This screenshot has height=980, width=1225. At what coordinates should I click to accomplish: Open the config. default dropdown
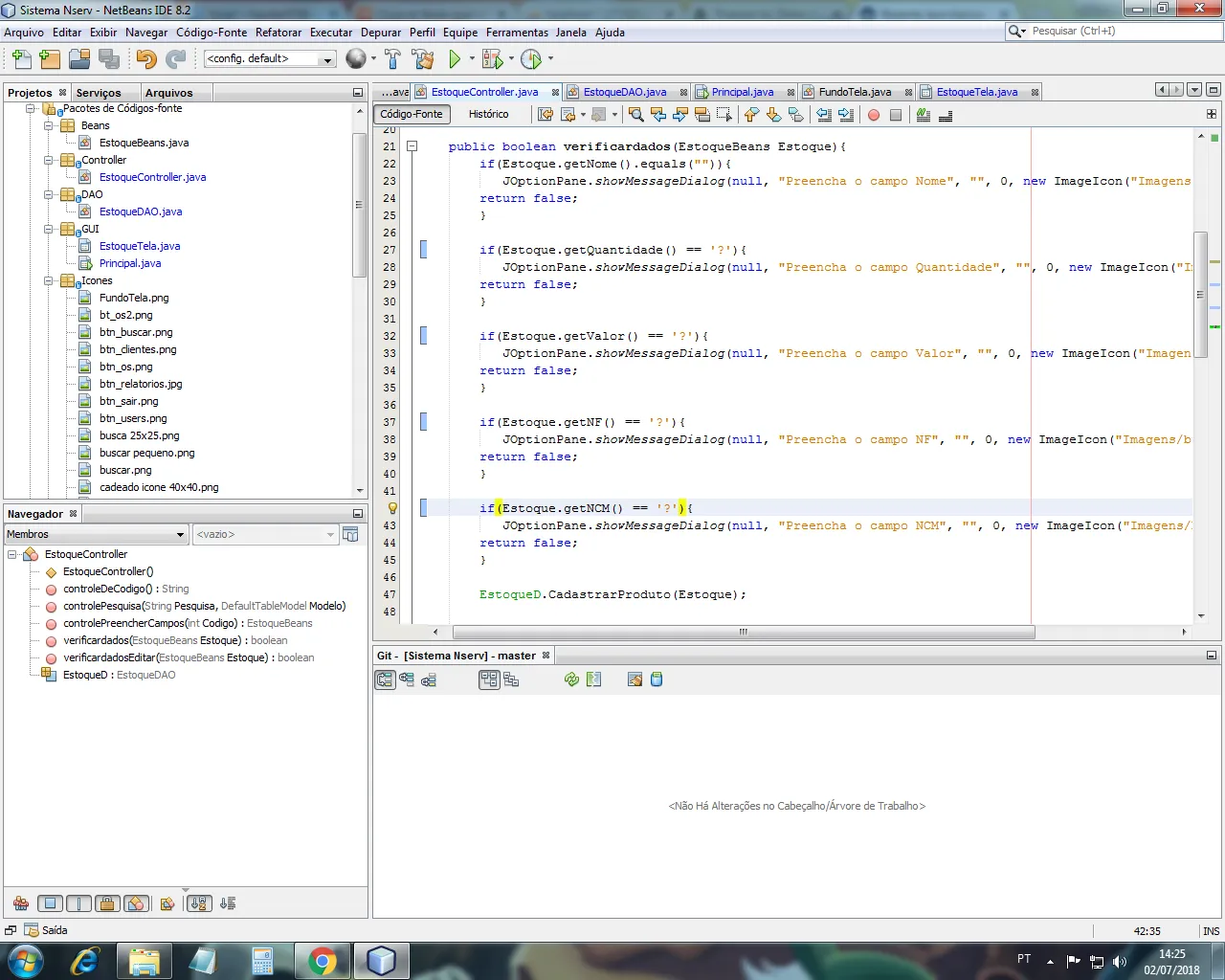click(x=270, y=59)
